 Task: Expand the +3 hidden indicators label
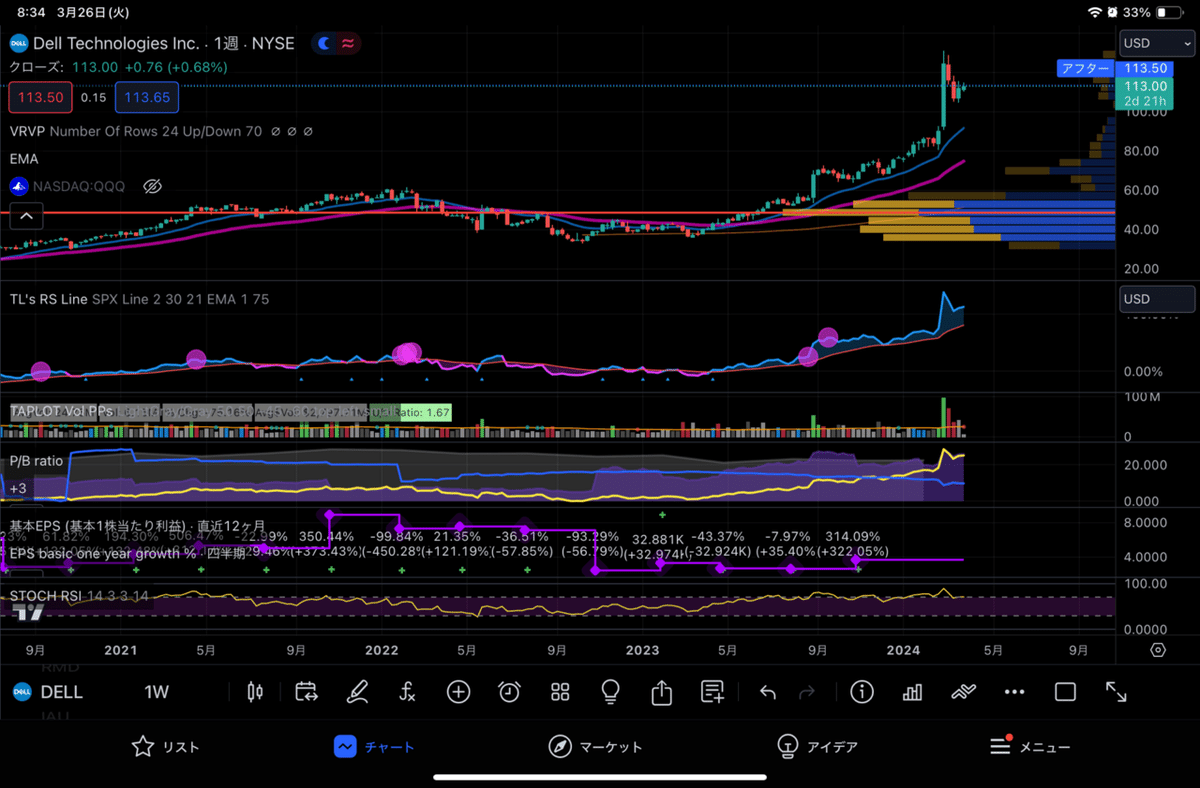coord(17,489)
